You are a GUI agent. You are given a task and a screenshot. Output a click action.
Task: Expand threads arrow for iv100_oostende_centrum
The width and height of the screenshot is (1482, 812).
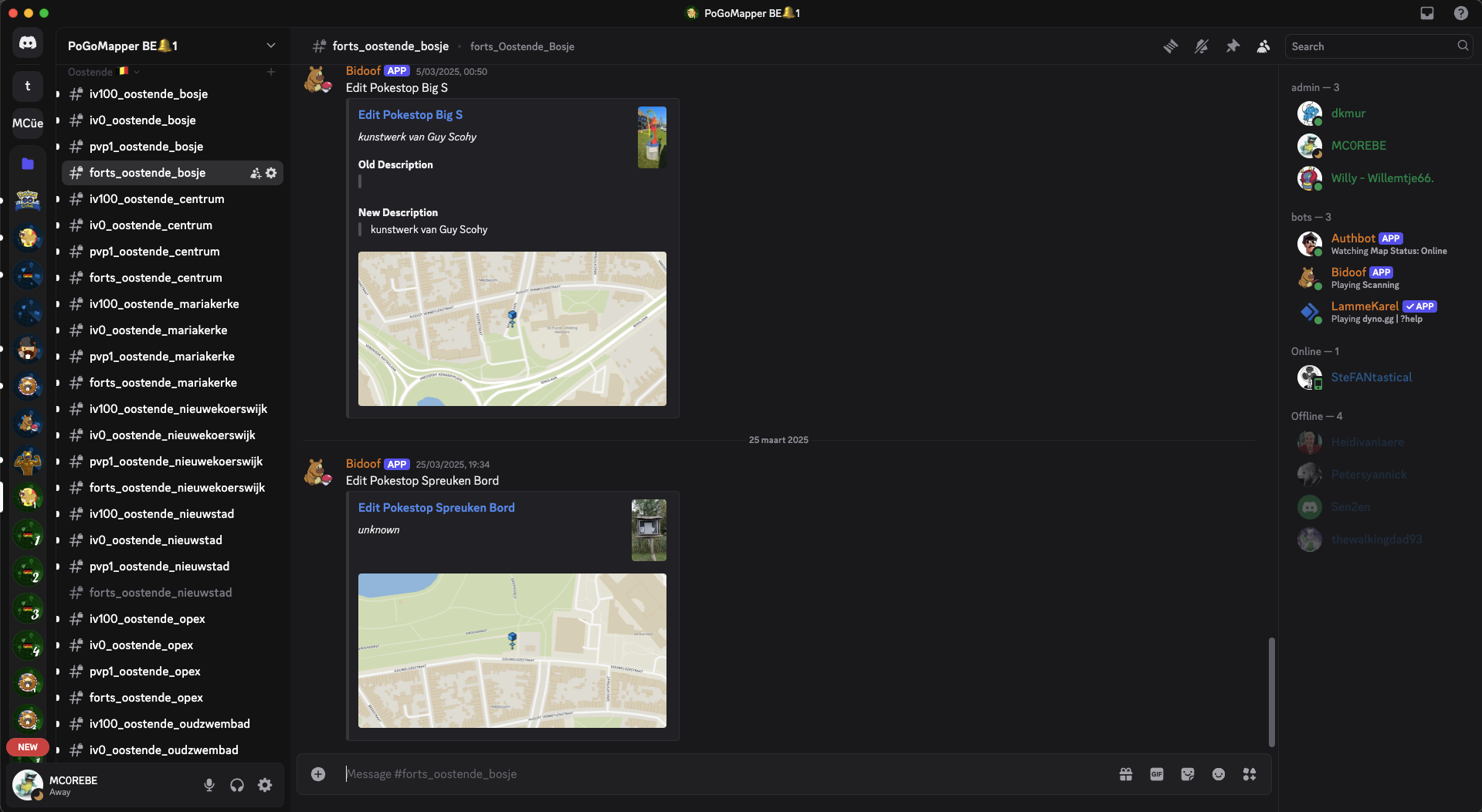[58, 199]
